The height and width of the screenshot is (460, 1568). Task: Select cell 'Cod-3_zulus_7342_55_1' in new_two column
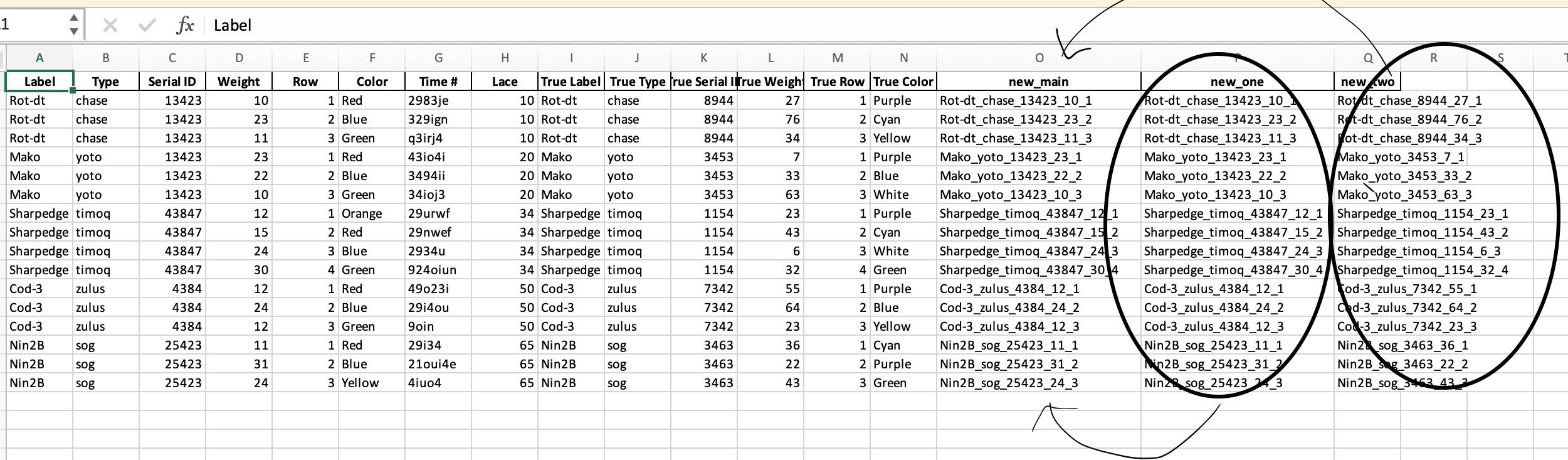point(1408,289)
